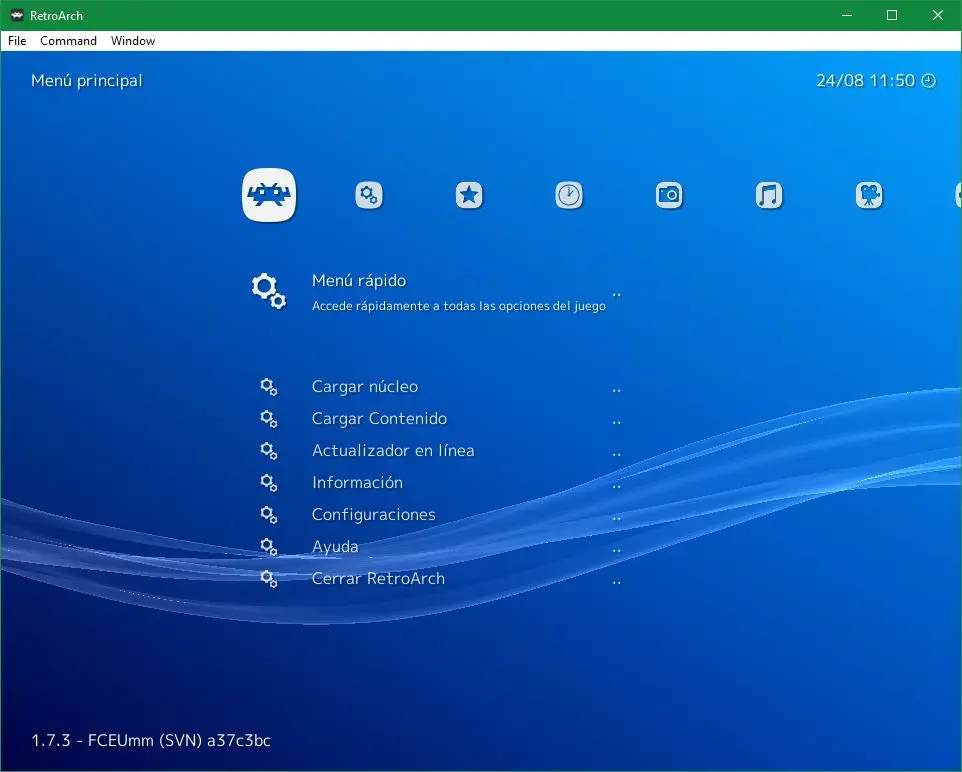Open the Información submenu

coord(357,483)
